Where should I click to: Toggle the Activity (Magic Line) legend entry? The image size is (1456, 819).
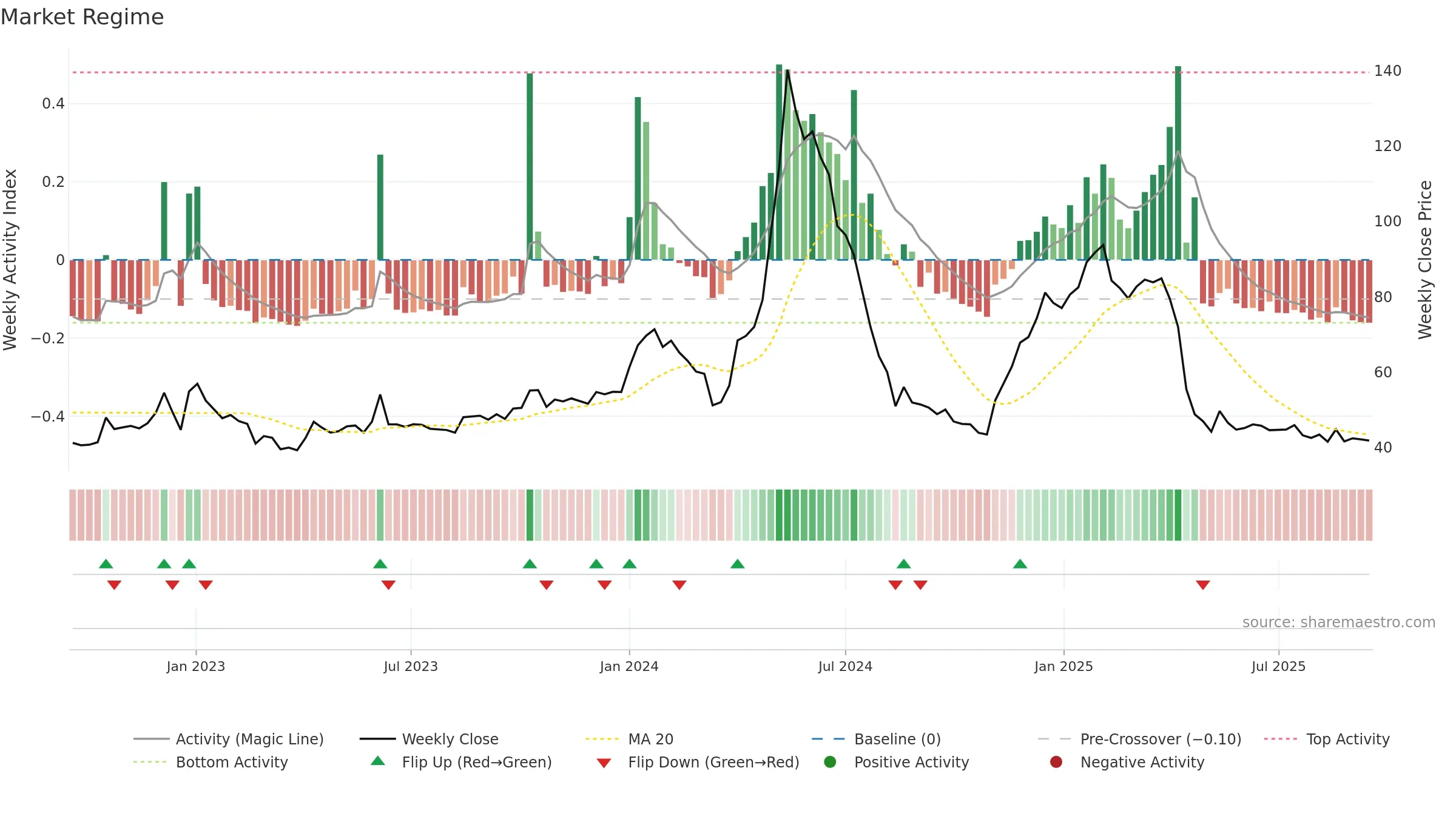click(x=229, y=739)
